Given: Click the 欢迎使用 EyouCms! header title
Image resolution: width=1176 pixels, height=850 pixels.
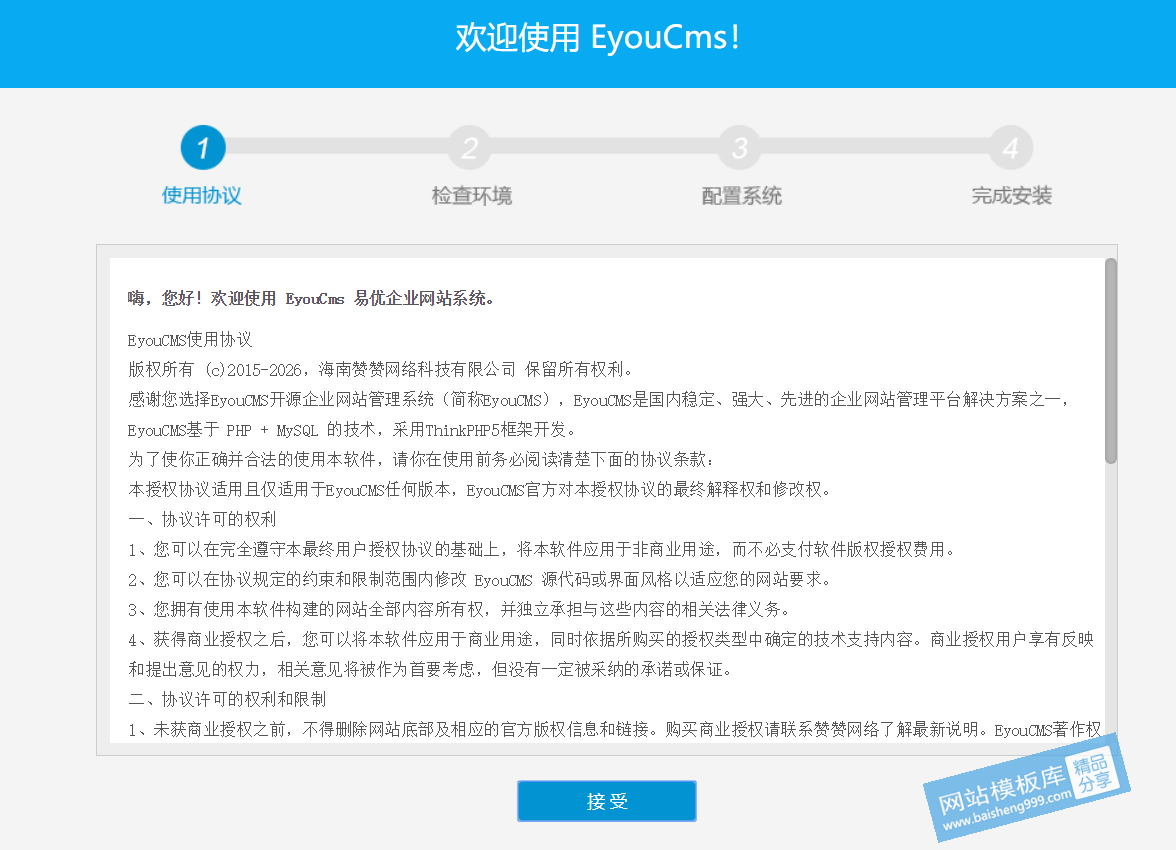Looking at the screenshot, I should click(x=598, y=38).
